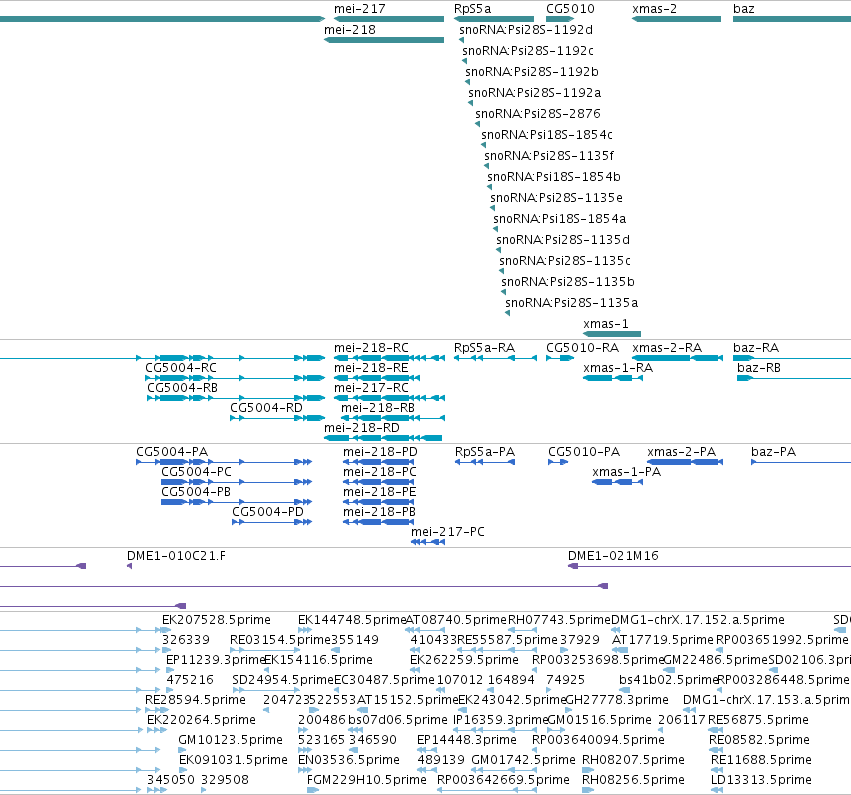Viewport: 851px width, 795px height.
Task: Select EST FGM229H10.5prime
Action: point(366,780)
